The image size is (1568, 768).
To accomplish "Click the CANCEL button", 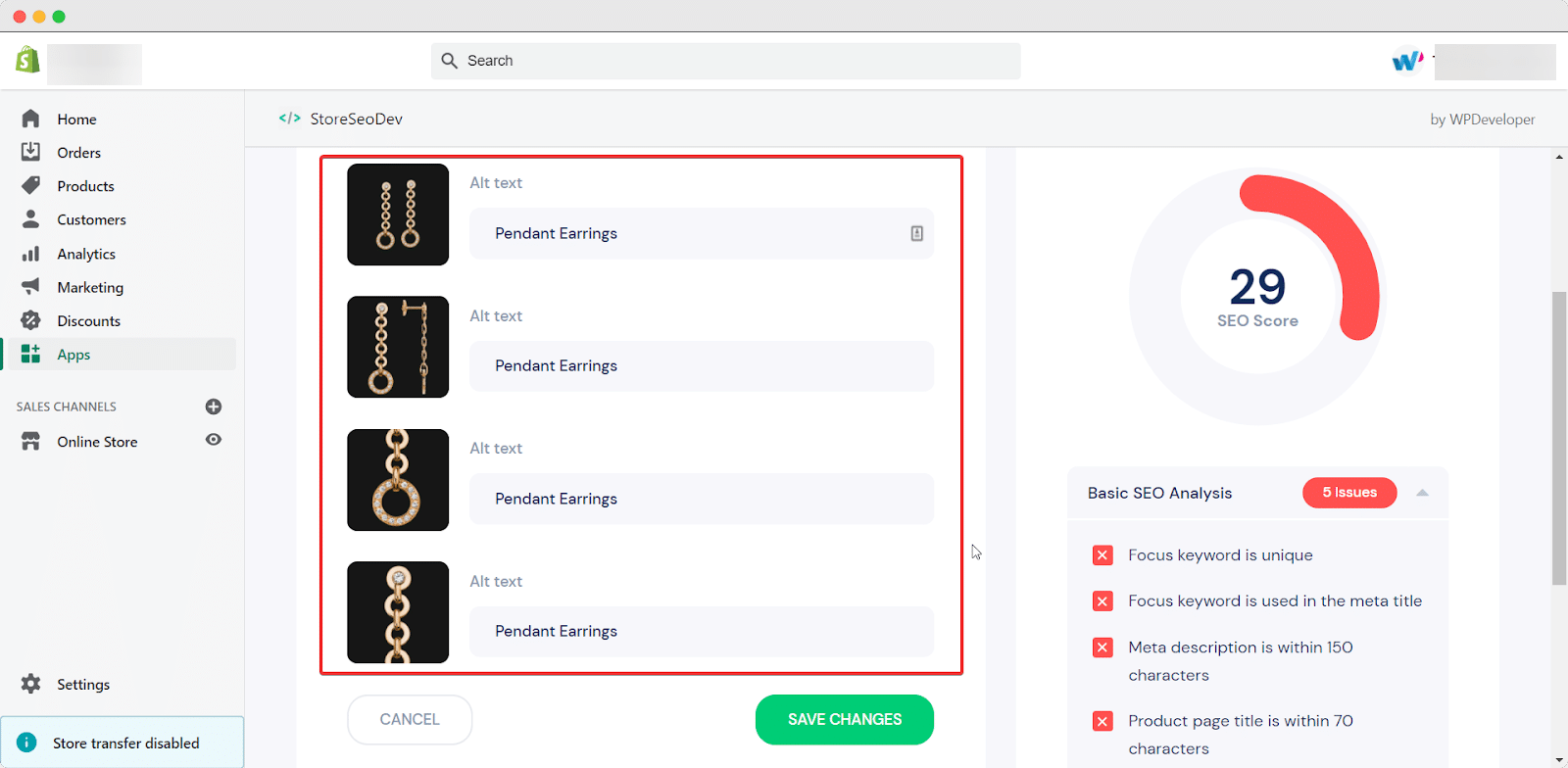I will [410, 719].
